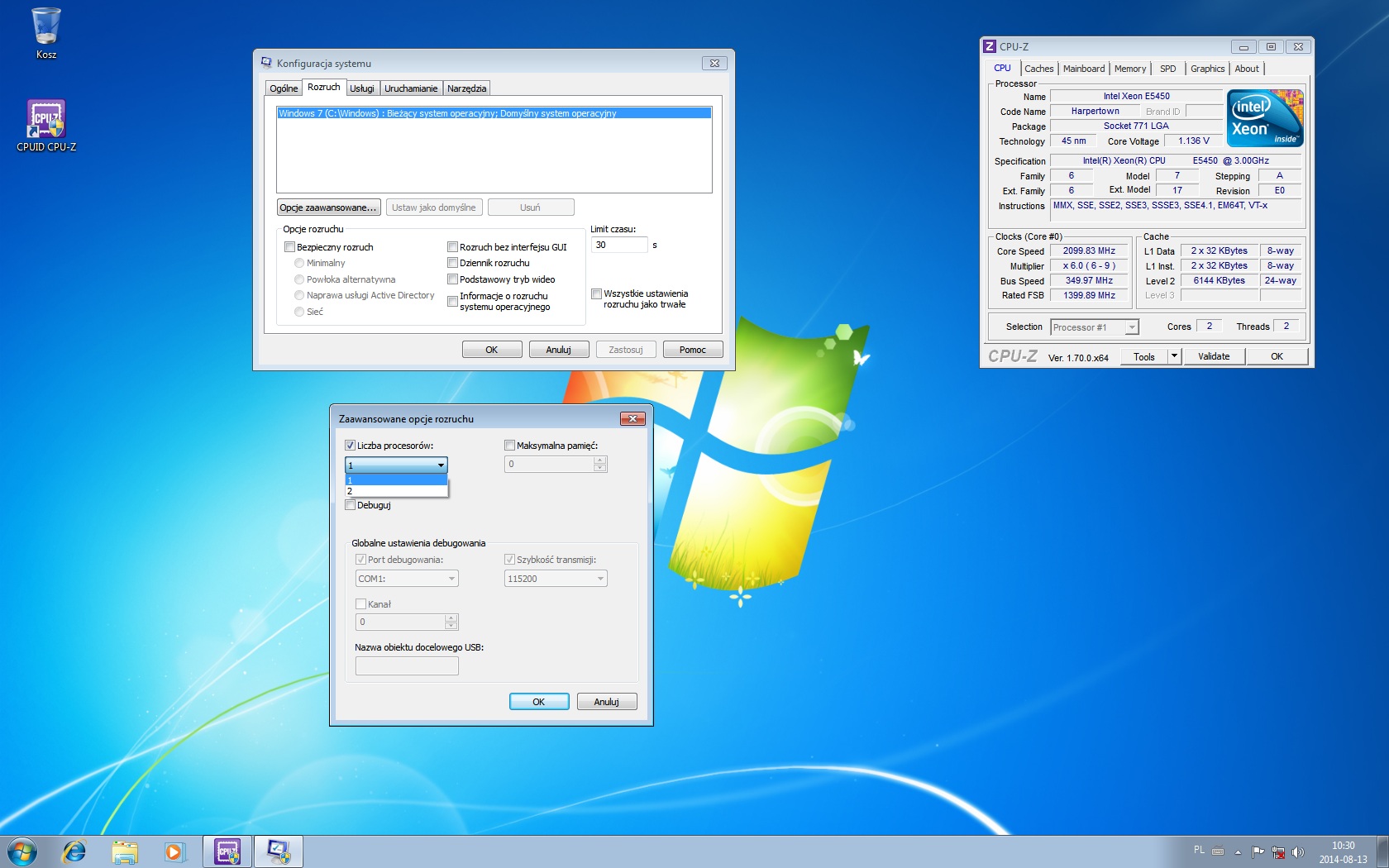Click the CPU-Z title bar Z icon
The image size is (1389, 868).
pos(990,47)
